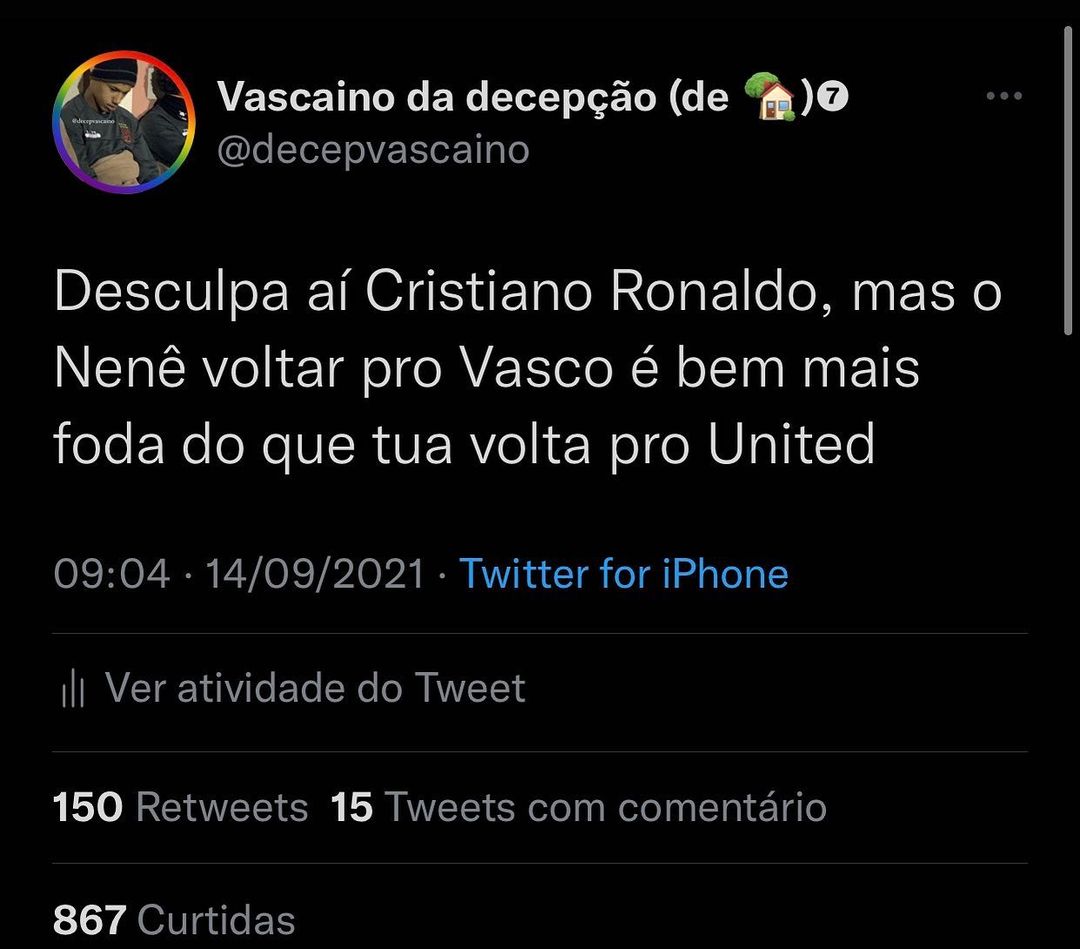Viewport: 1080px width, 949px height.
Task: Click the 09:04 timestamp
Action: coord(111,574)
